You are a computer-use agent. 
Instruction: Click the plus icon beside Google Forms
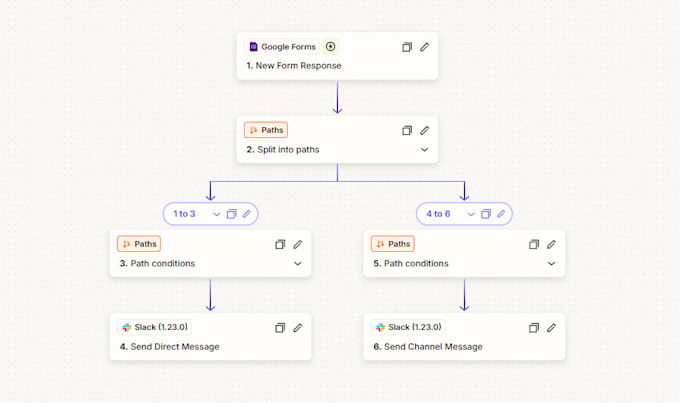pyautogui.click(x=330, y=46)
